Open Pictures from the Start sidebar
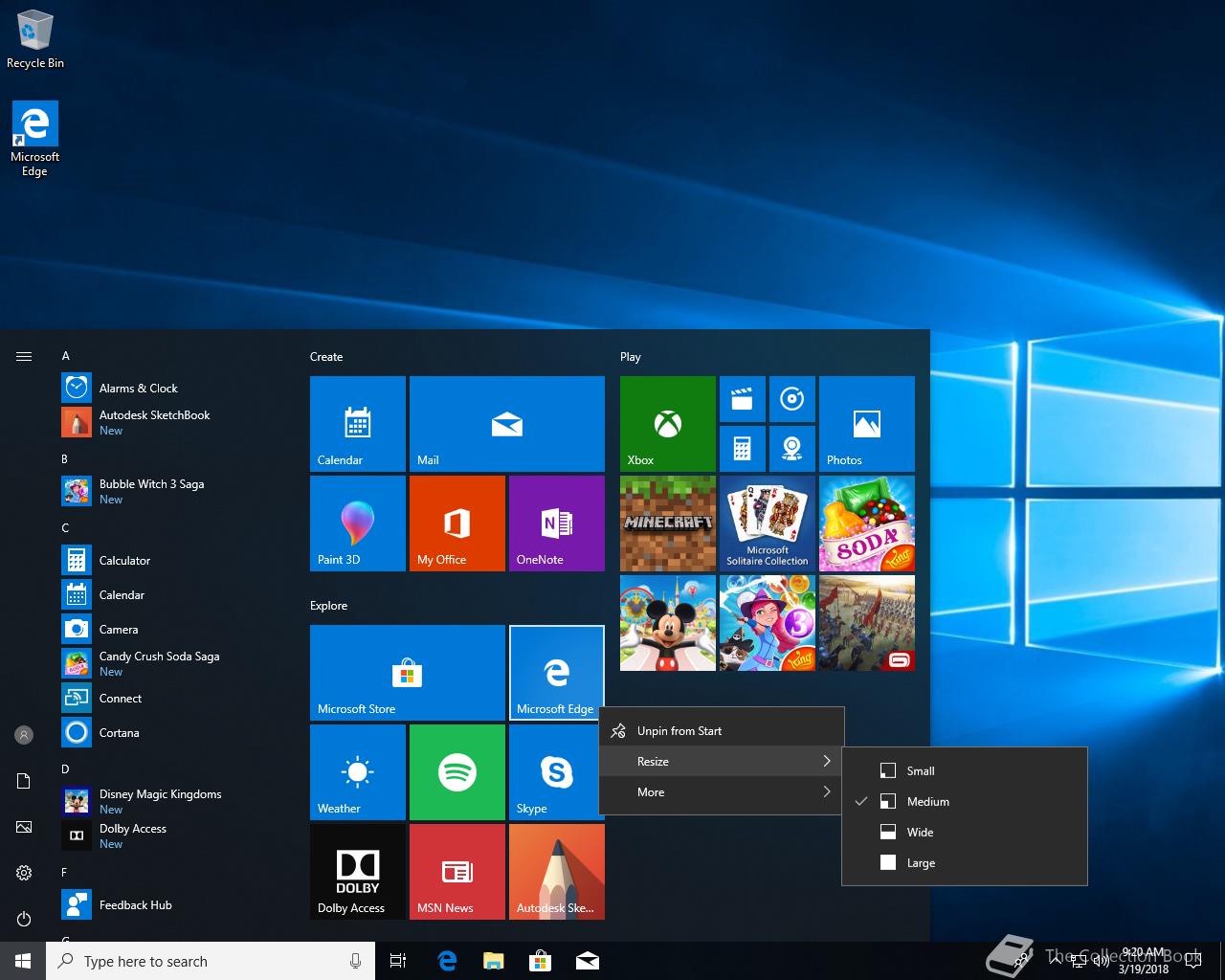1225x980 pixels. (24, 827)
